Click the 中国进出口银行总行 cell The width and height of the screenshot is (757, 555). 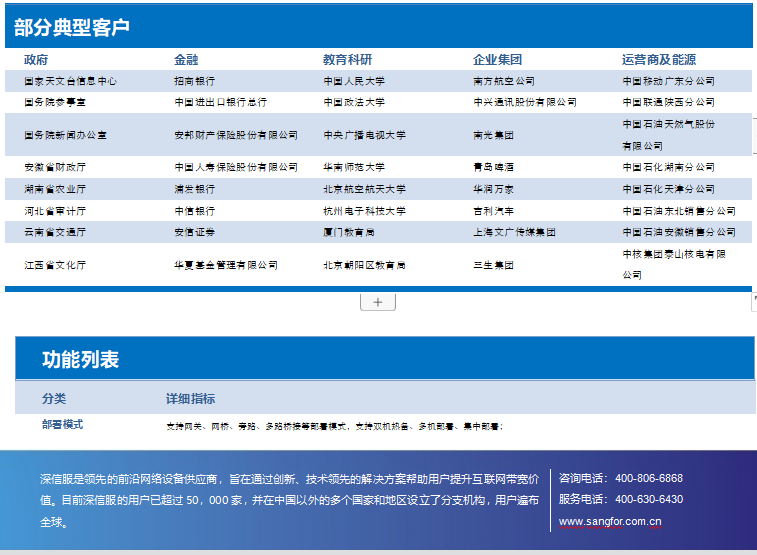pos(221,102)
